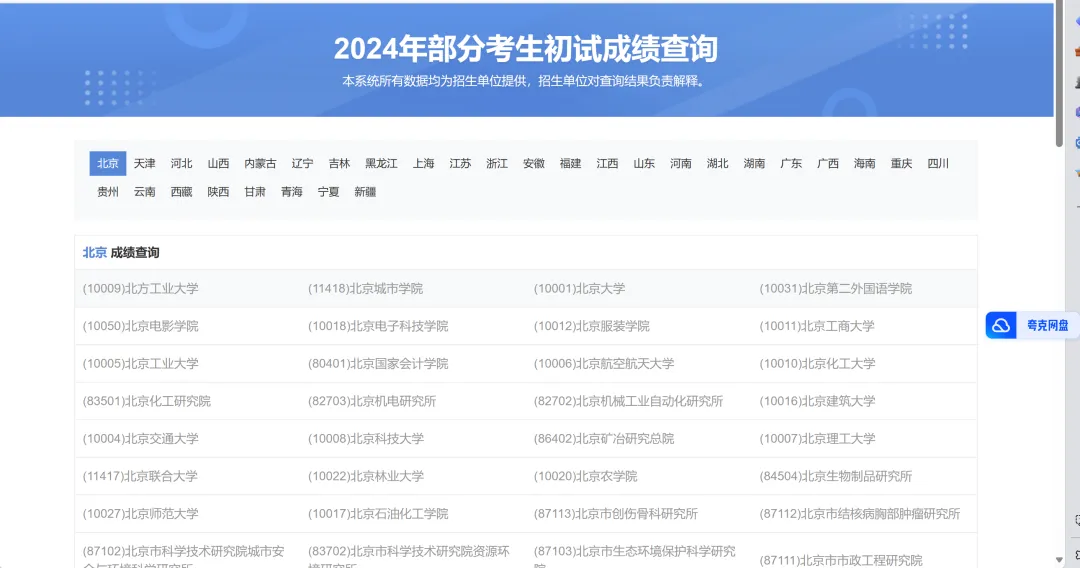The image size is (1080, 568).
Task: Open the 夸克网盘 cloud icon
Action: point(1001,326)
